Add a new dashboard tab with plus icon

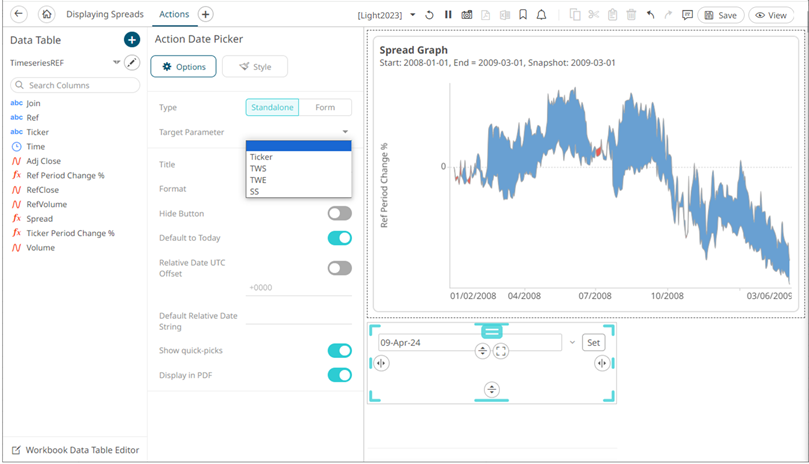pos(205,15)
